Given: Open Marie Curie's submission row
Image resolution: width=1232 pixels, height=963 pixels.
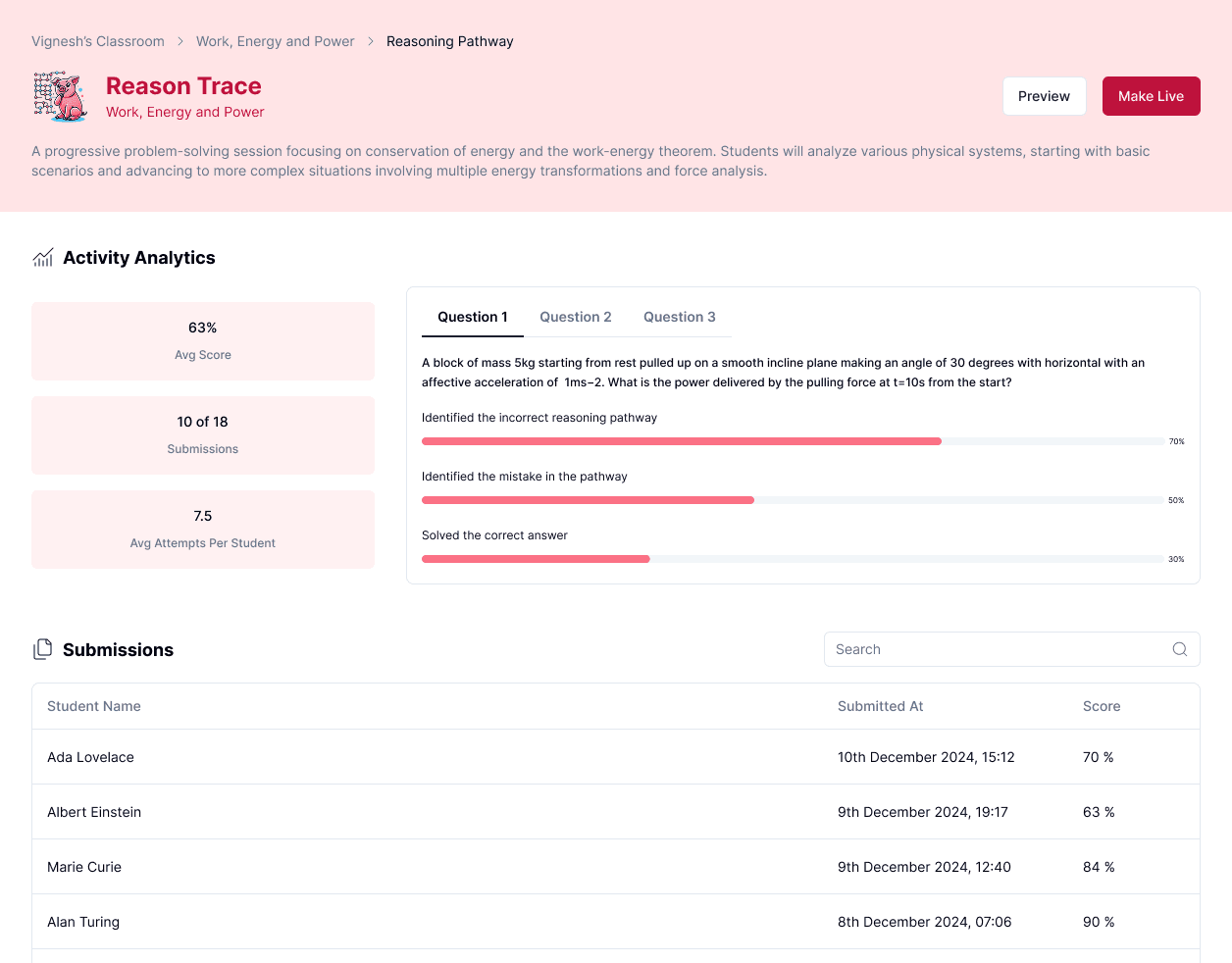Looking at the screenshot, I should 616,867.
